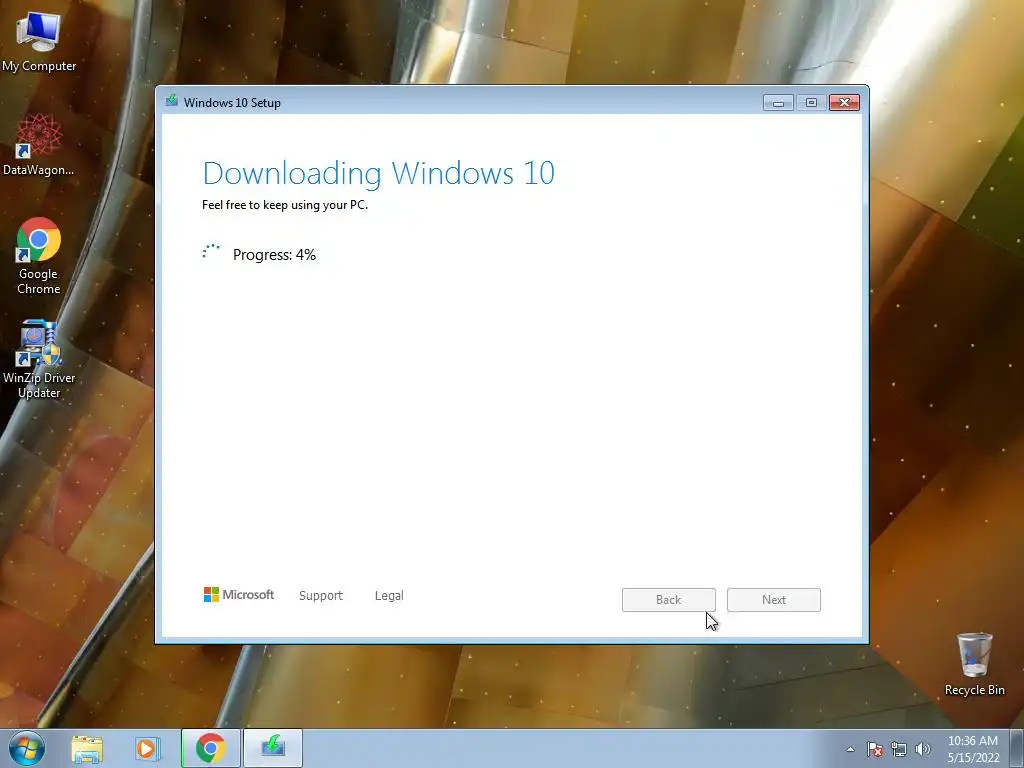Click the Show desktop strip on the taskbar

click(1017, 748)
